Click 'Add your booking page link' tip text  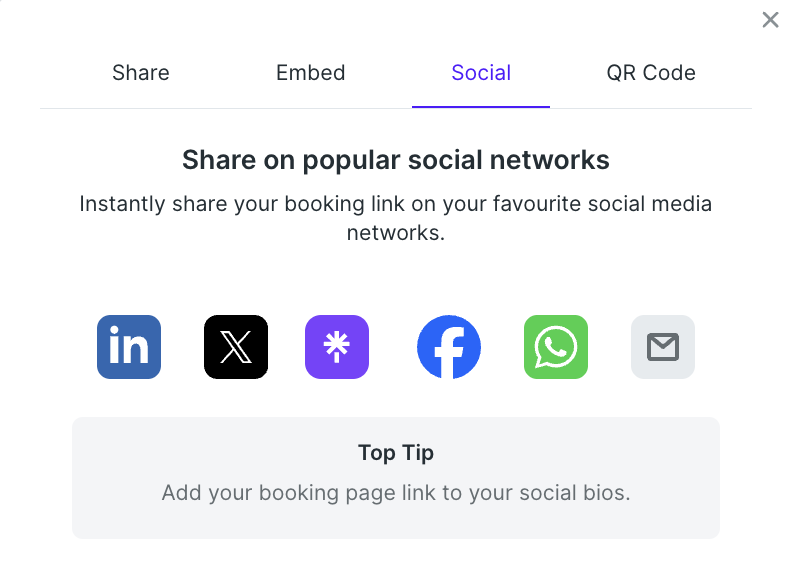[x=396, y=493]
